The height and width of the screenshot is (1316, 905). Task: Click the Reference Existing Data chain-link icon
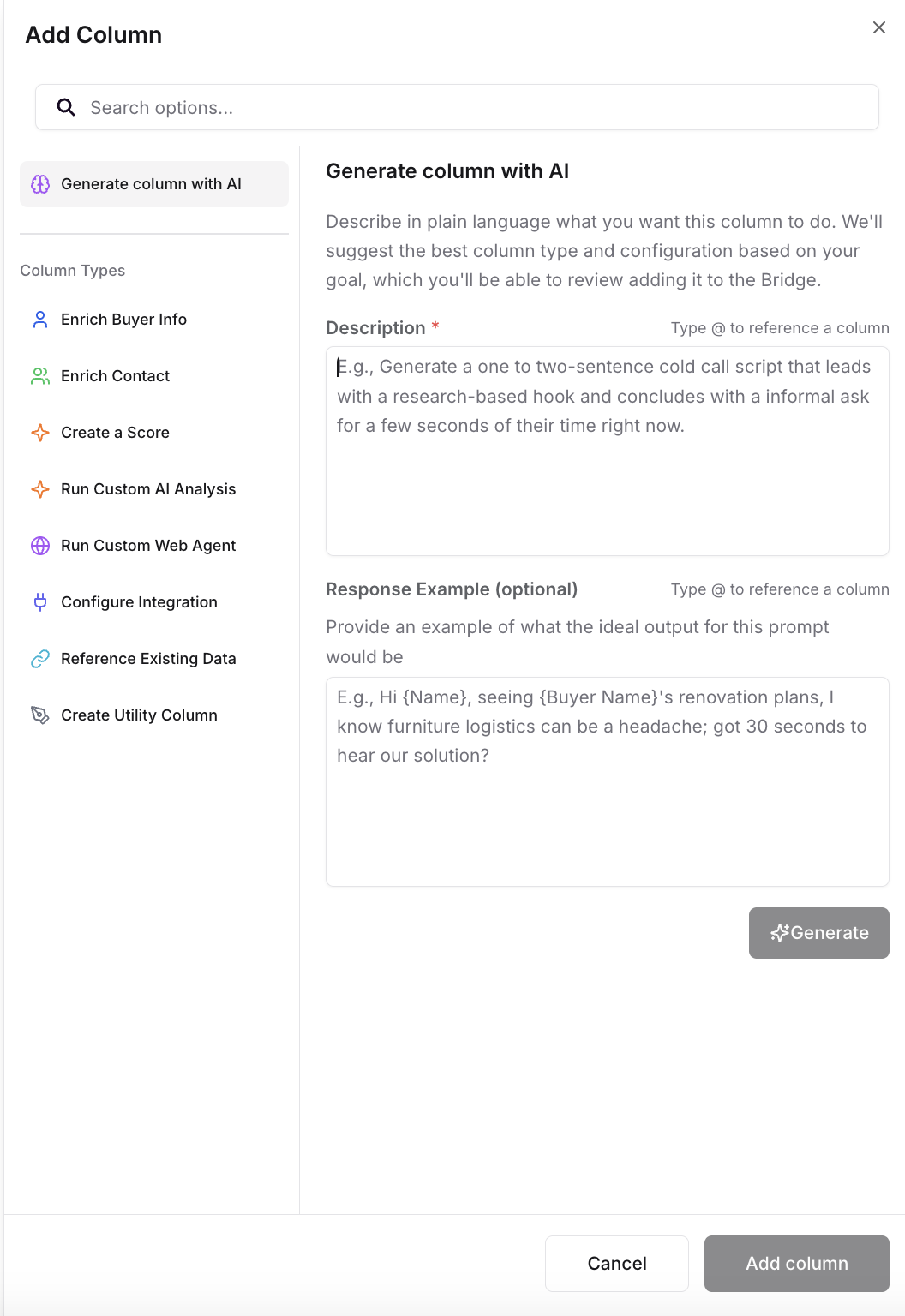(39, 658)
